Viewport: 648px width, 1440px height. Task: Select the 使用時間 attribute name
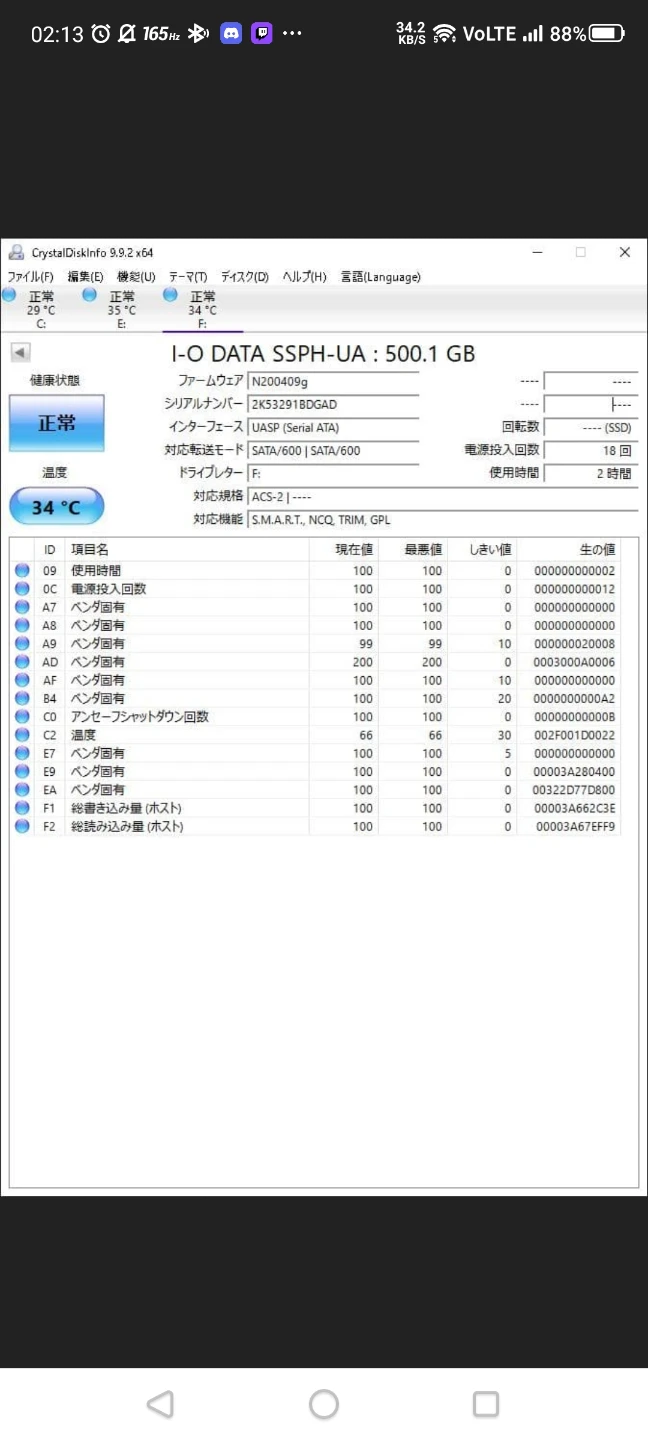[x=96, y=571]
